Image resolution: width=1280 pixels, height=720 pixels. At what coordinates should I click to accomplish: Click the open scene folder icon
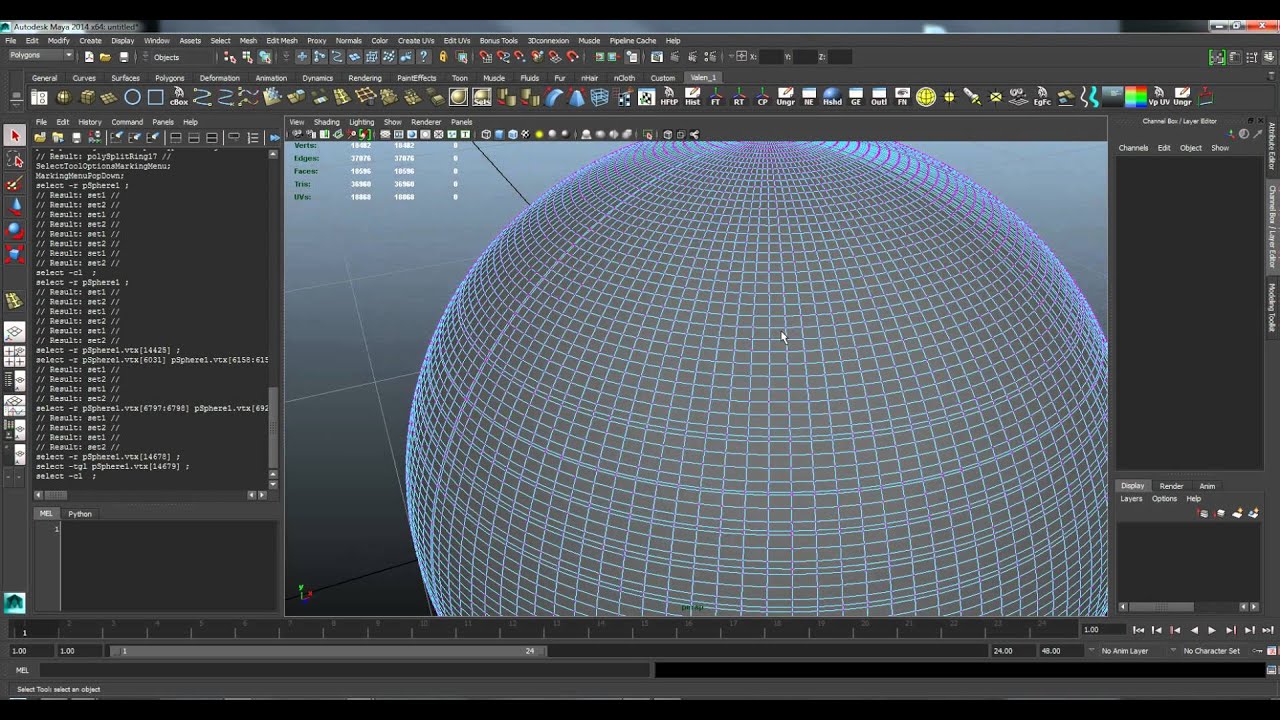(104, 57)
